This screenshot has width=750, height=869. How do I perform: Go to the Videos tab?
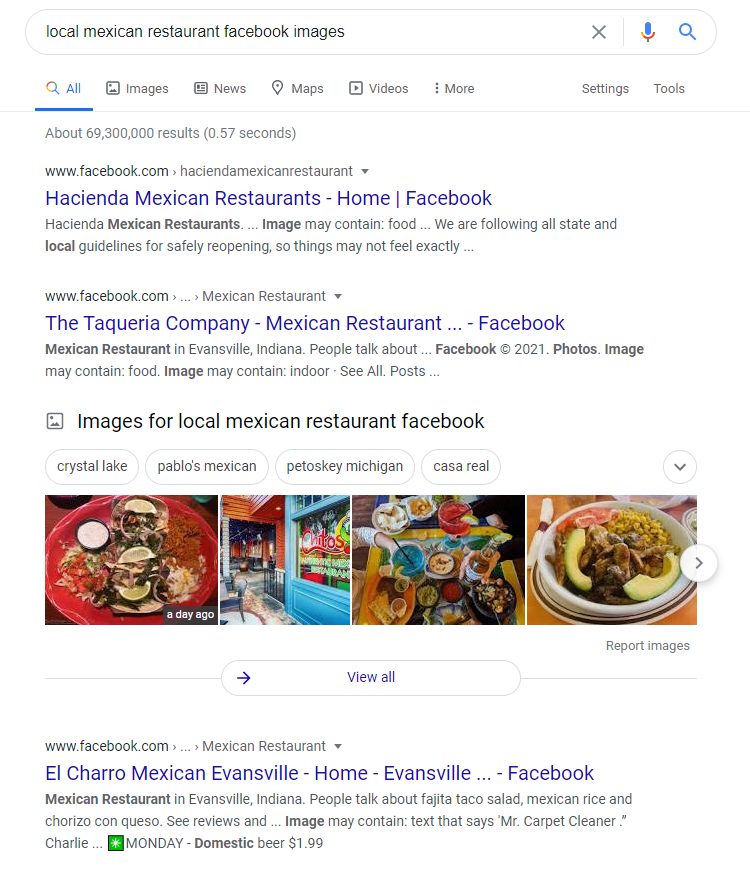tap(378, 89)
